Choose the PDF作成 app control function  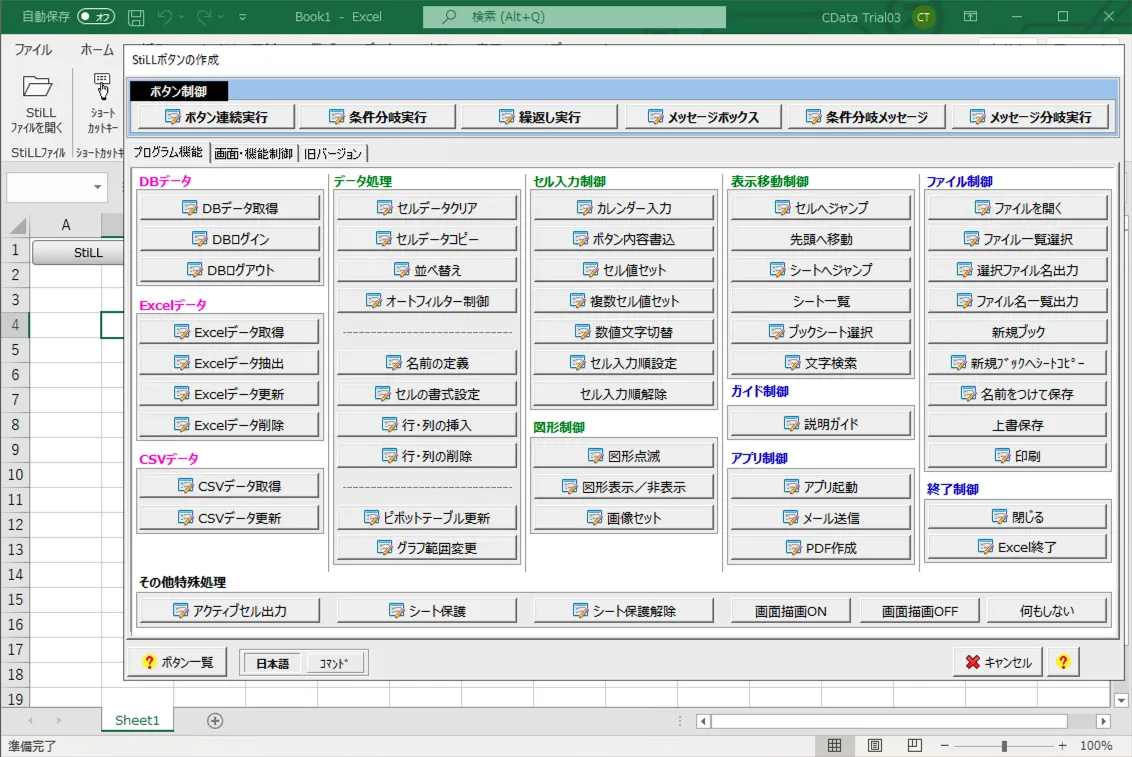click(x=819, y=547)
